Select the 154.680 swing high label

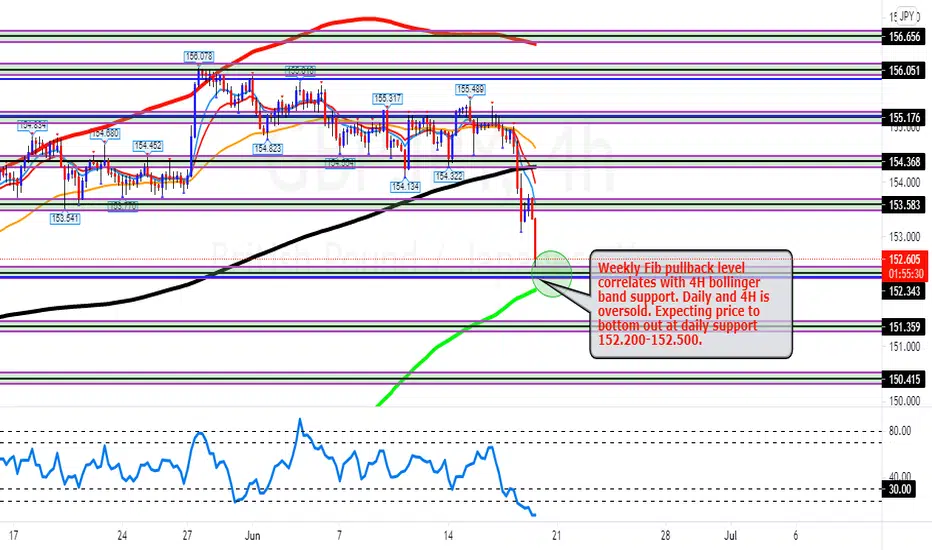(x=105, y=133)
